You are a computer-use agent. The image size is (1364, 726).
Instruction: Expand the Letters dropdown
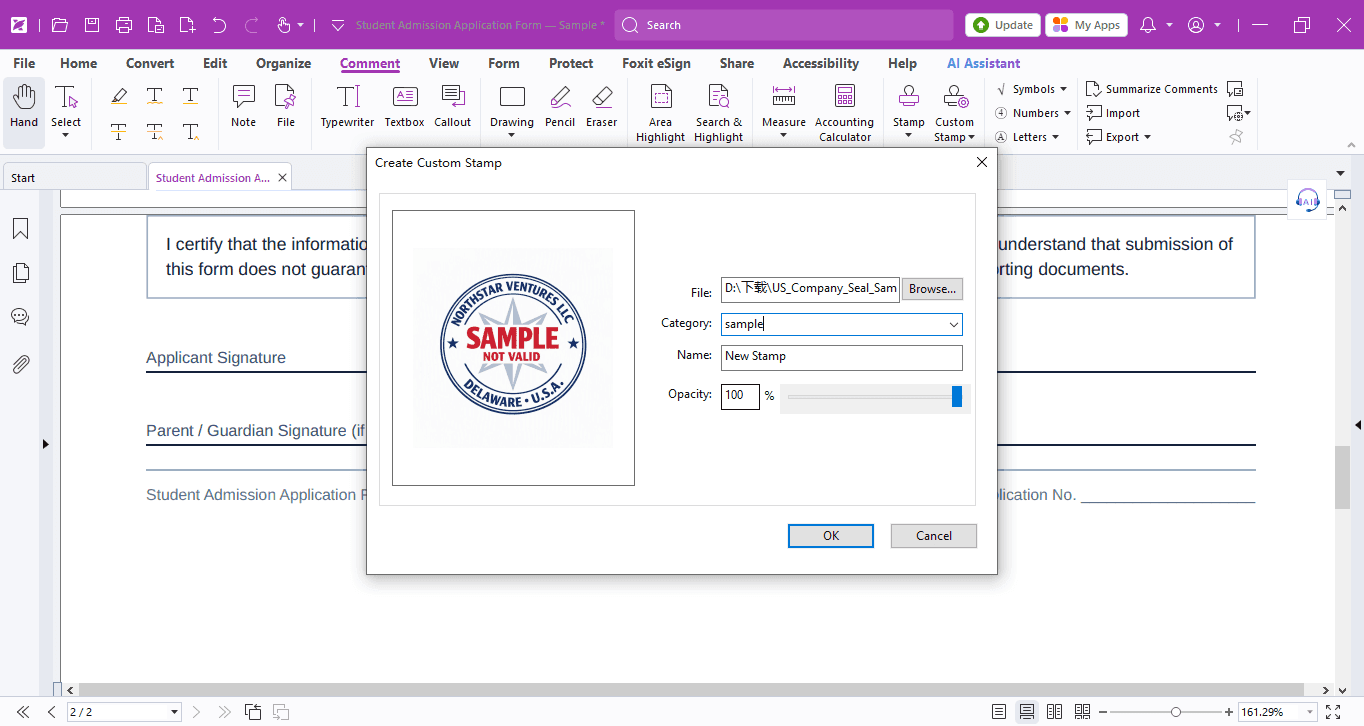tap(1056, 137)
